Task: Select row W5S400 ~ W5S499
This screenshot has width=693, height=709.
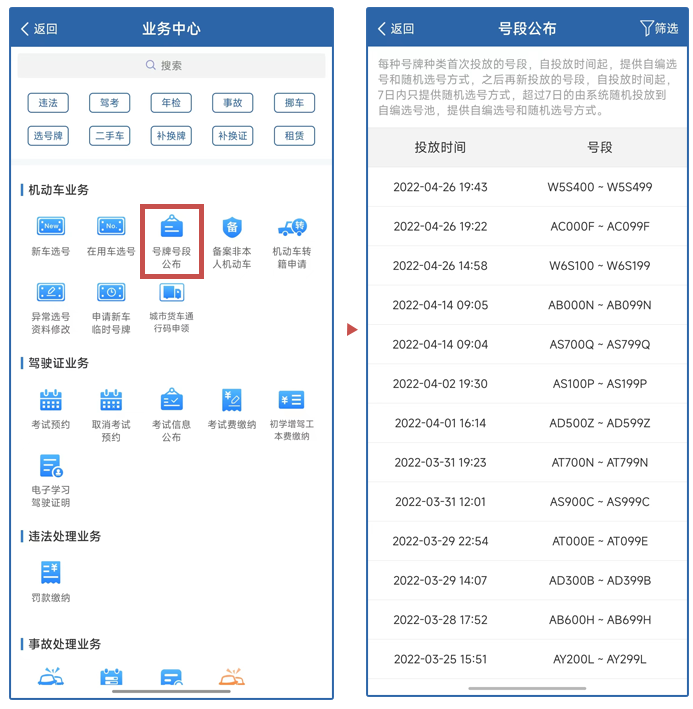Action: click(528, 187)
